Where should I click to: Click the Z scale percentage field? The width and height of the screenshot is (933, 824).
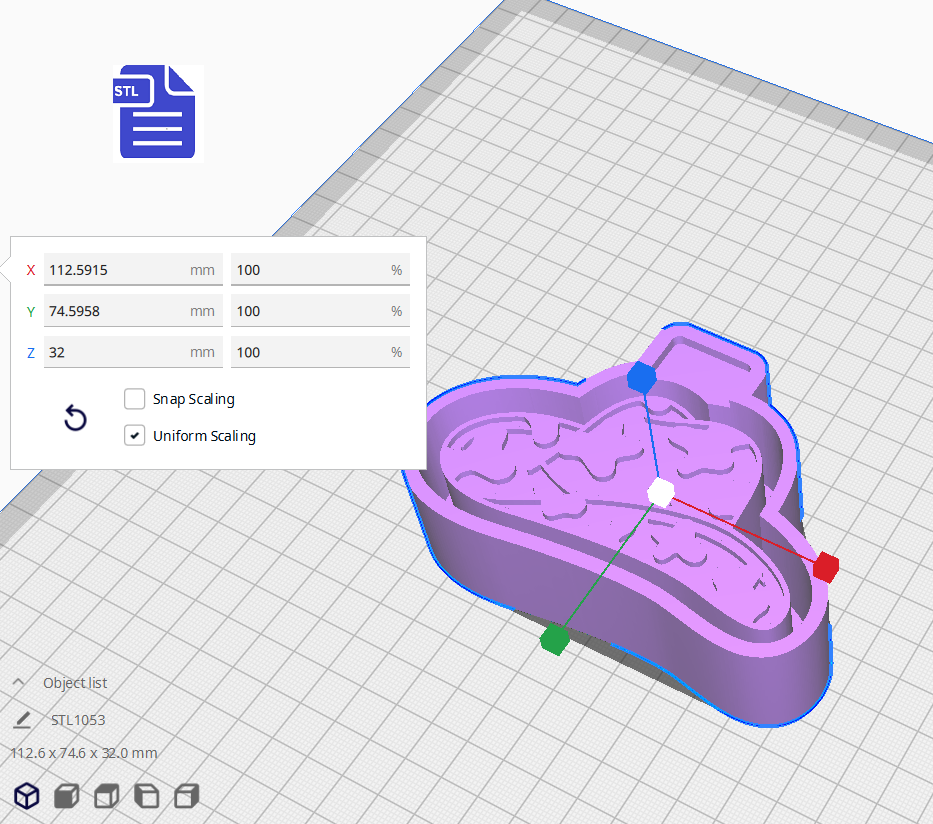[310, 352]
